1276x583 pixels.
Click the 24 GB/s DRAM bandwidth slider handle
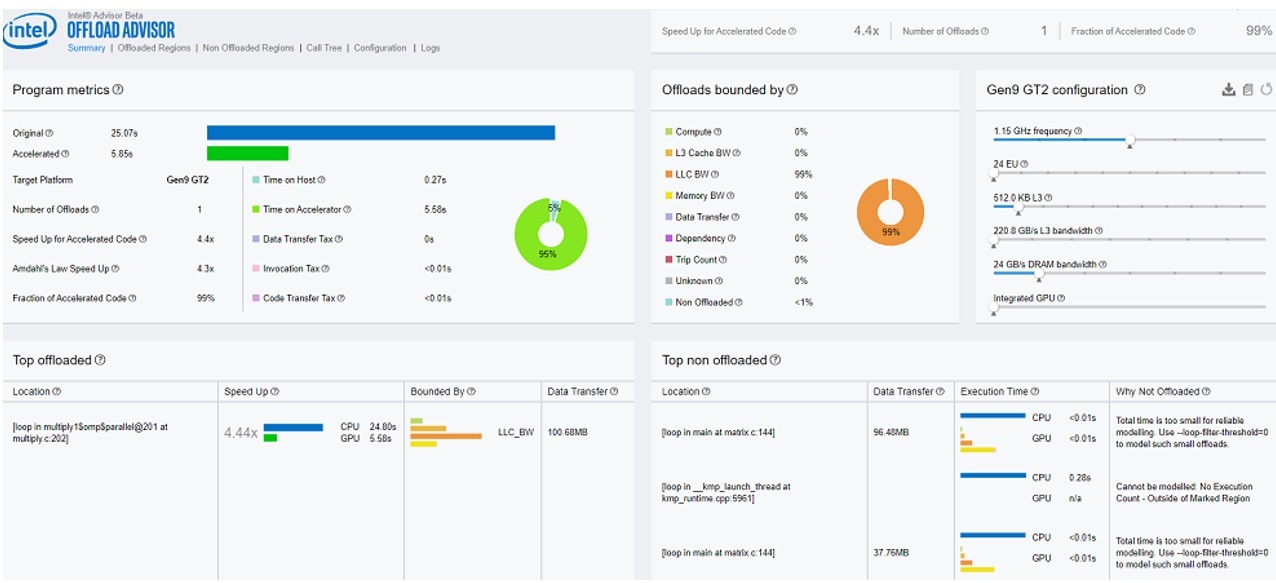point(1040,274)
